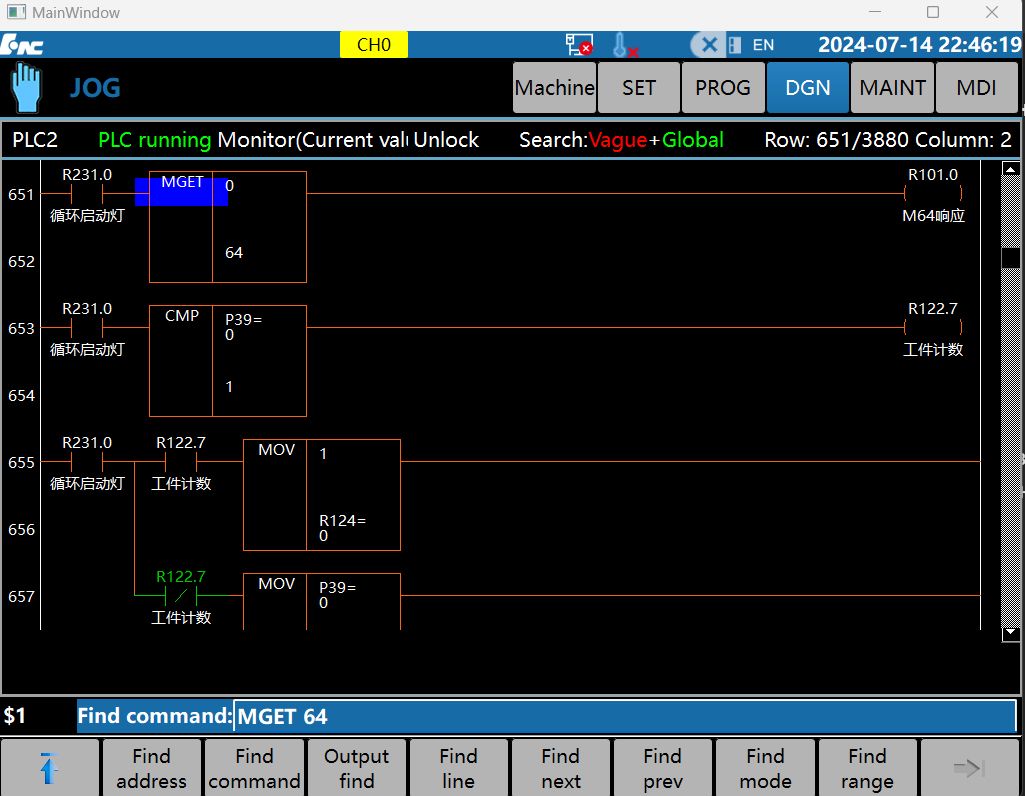Click the Find command softkey
This screenshot has height=796, width=1025.
[x=254, y=768]
